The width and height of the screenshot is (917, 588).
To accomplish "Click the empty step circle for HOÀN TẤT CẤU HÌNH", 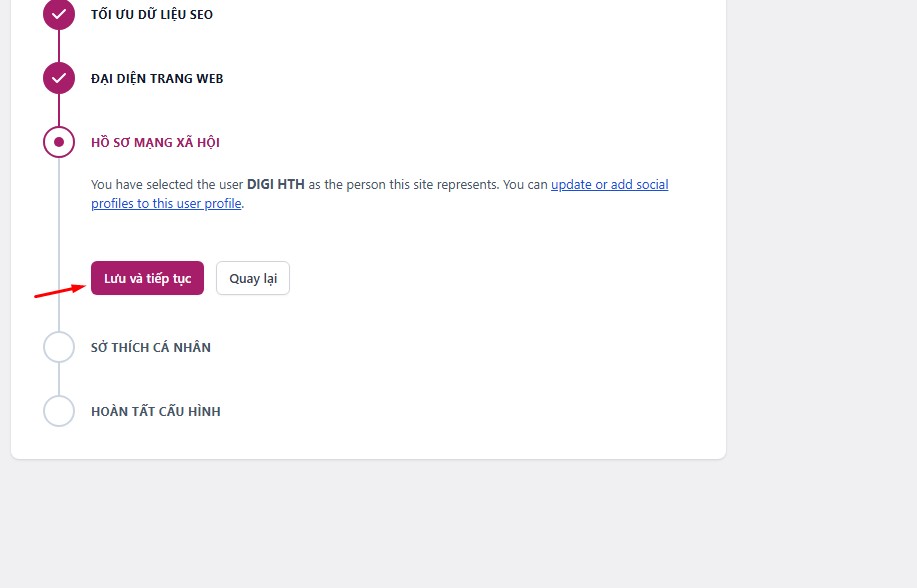I will [x=59, y=411].
